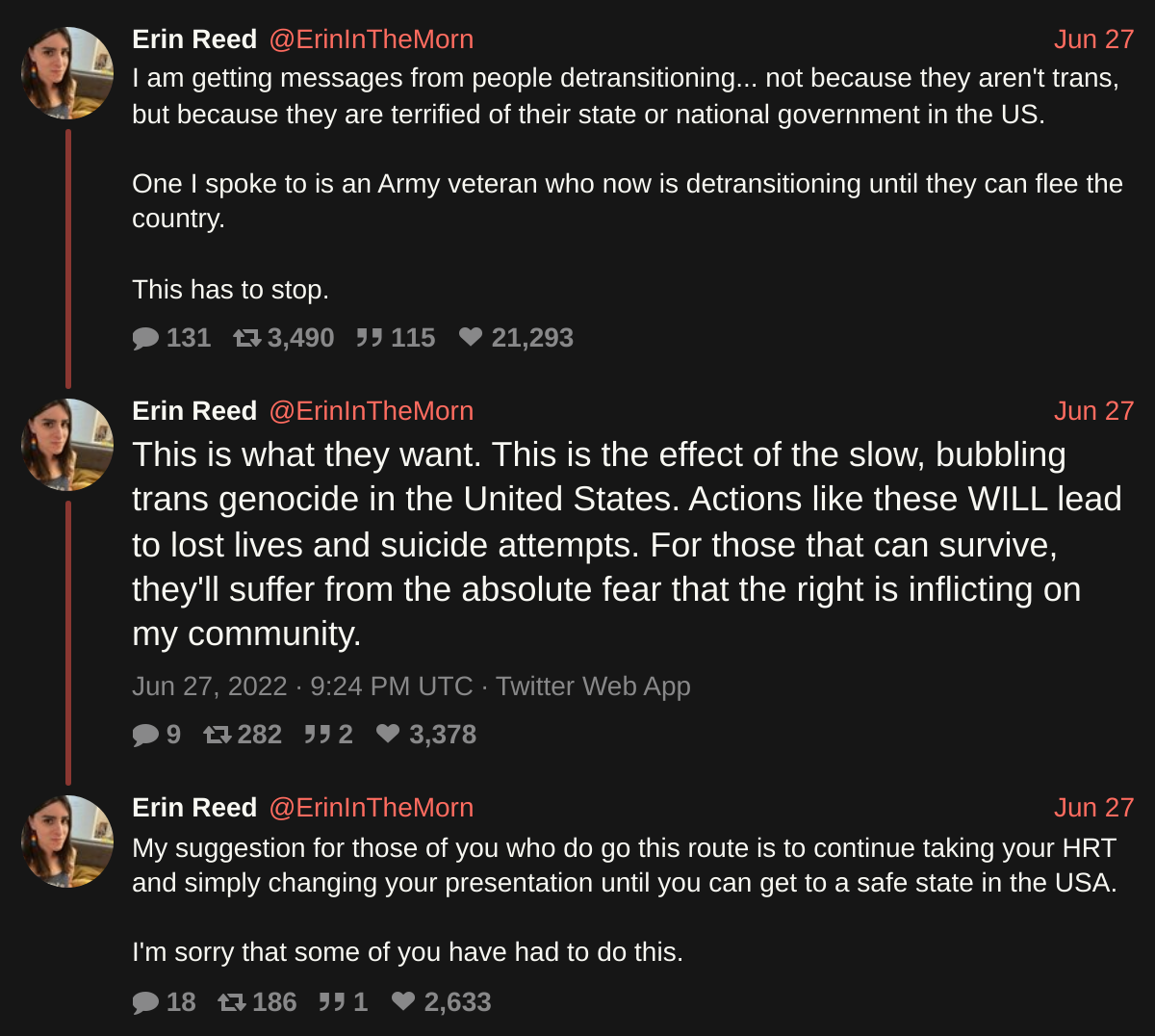Open the profile avatar on the top tweet
The width and height of the screenshot is (1155, 1036).
click(x=67, y=73)
